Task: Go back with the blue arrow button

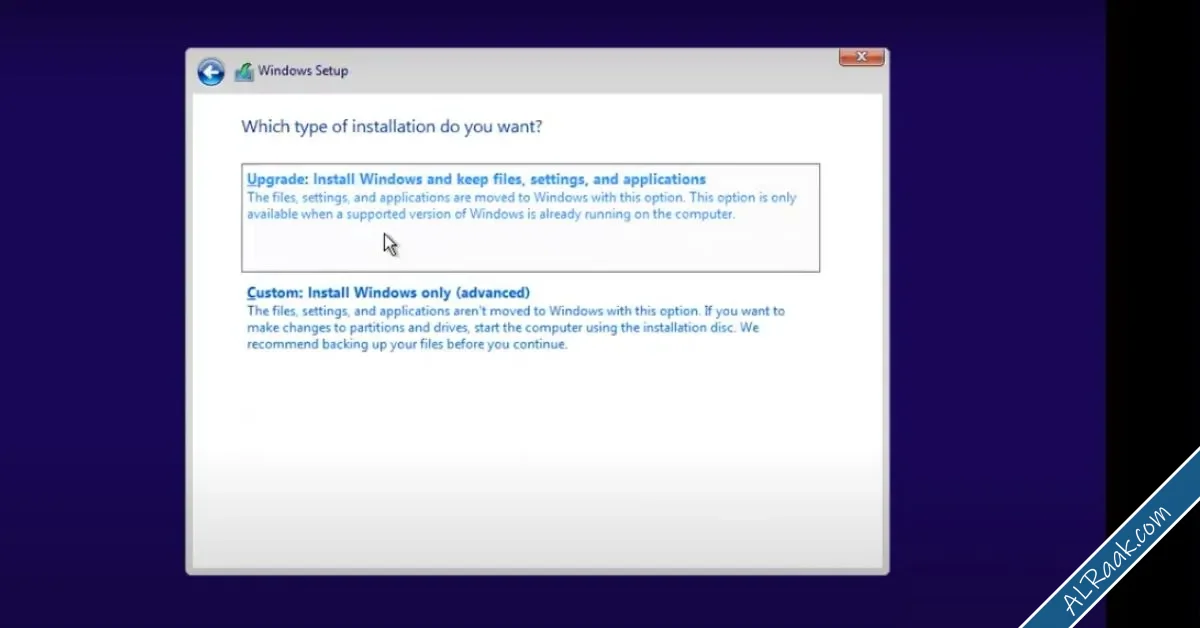Action: click(211, 72)
